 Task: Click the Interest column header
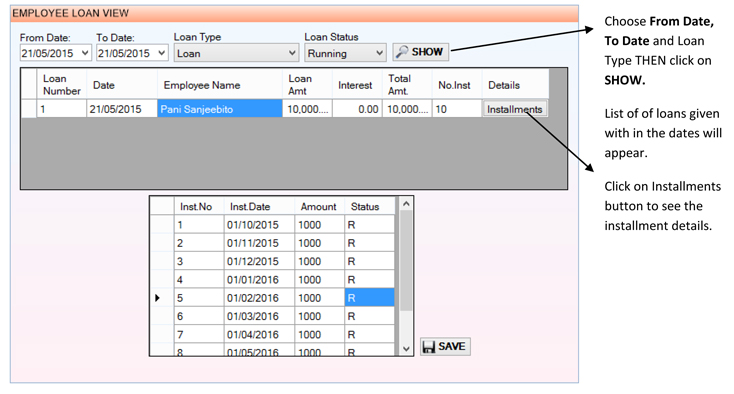tap(357, 85)
